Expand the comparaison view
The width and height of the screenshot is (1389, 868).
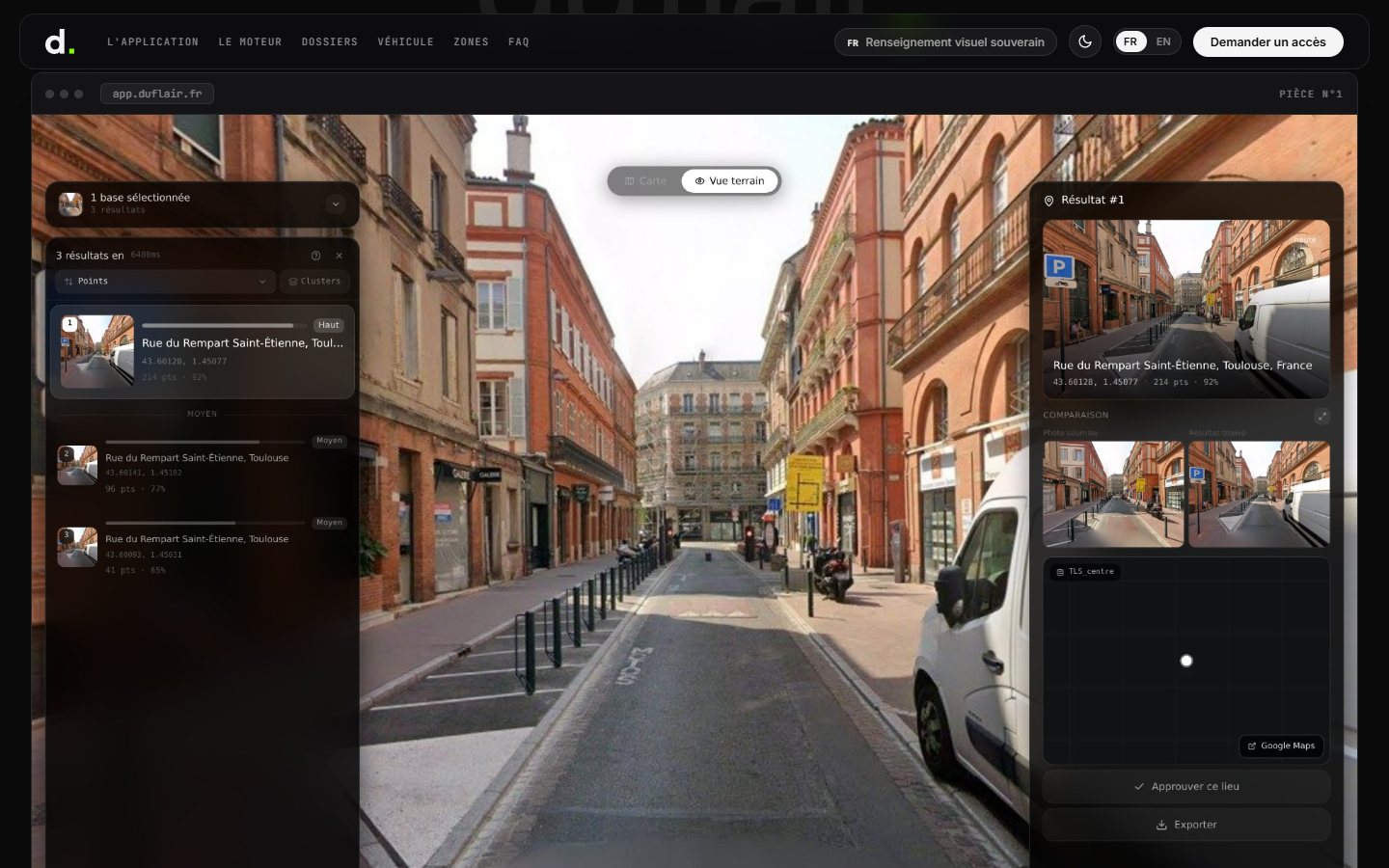point(1321,416)
